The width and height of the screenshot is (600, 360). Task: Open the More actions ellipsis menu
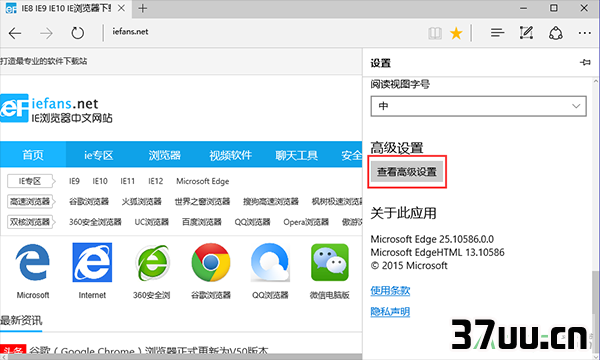pyautogui.click(x=584, y=33)
